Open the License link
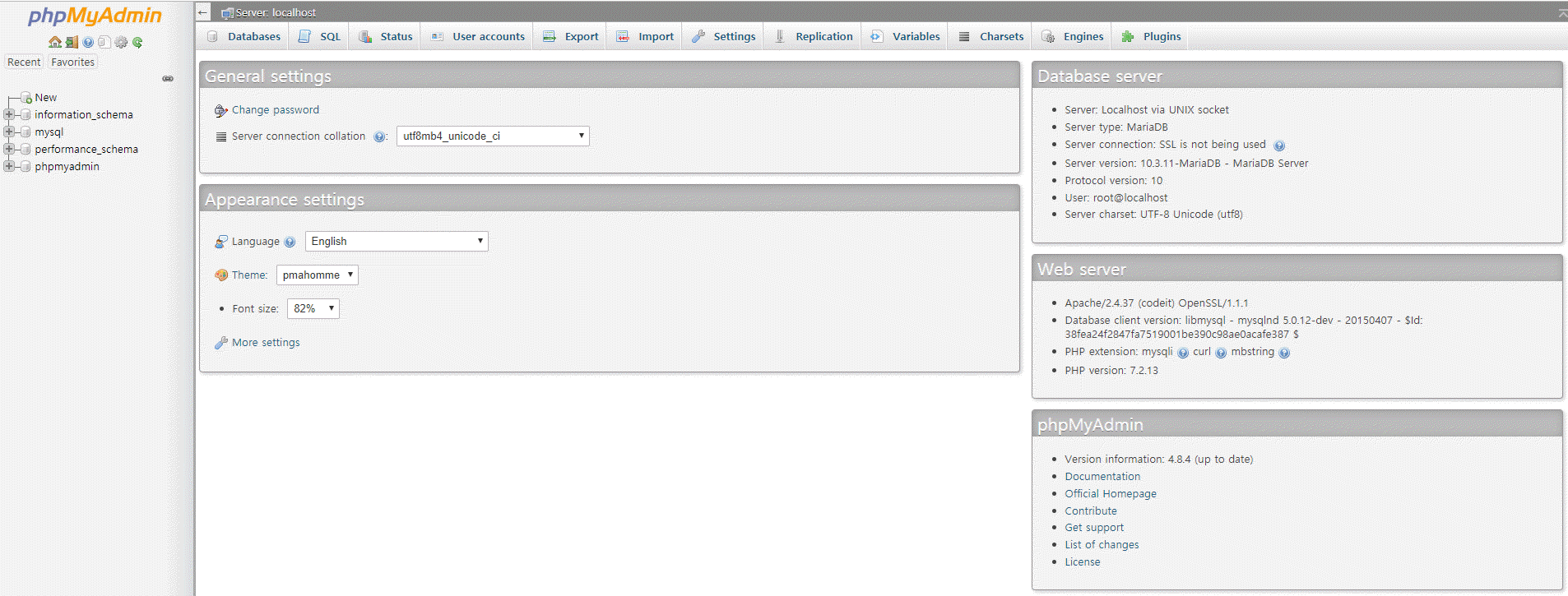 click(x=1083, y=562)
